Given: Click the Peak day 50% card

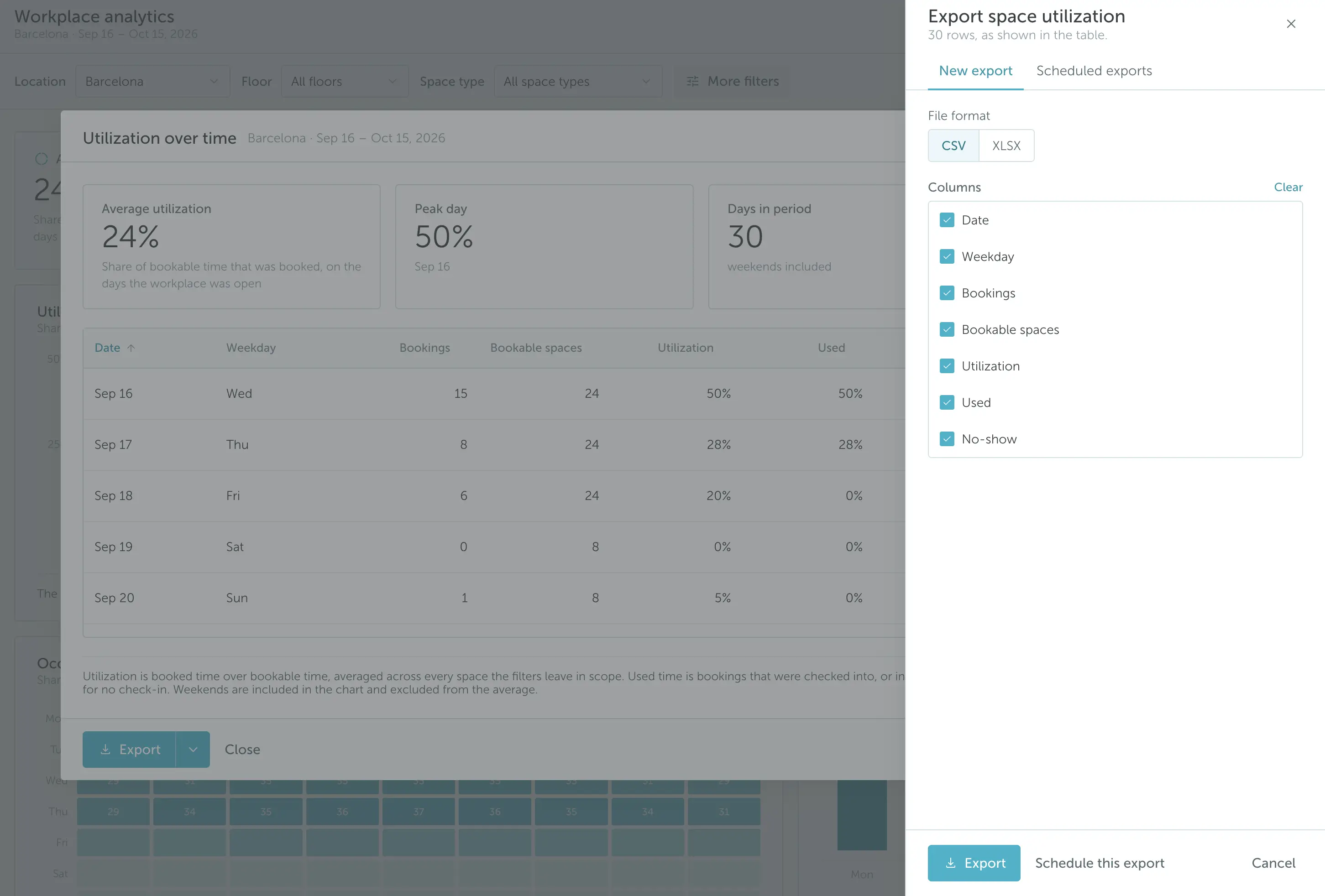Looking at the screenshot, I should click(544, 246).
